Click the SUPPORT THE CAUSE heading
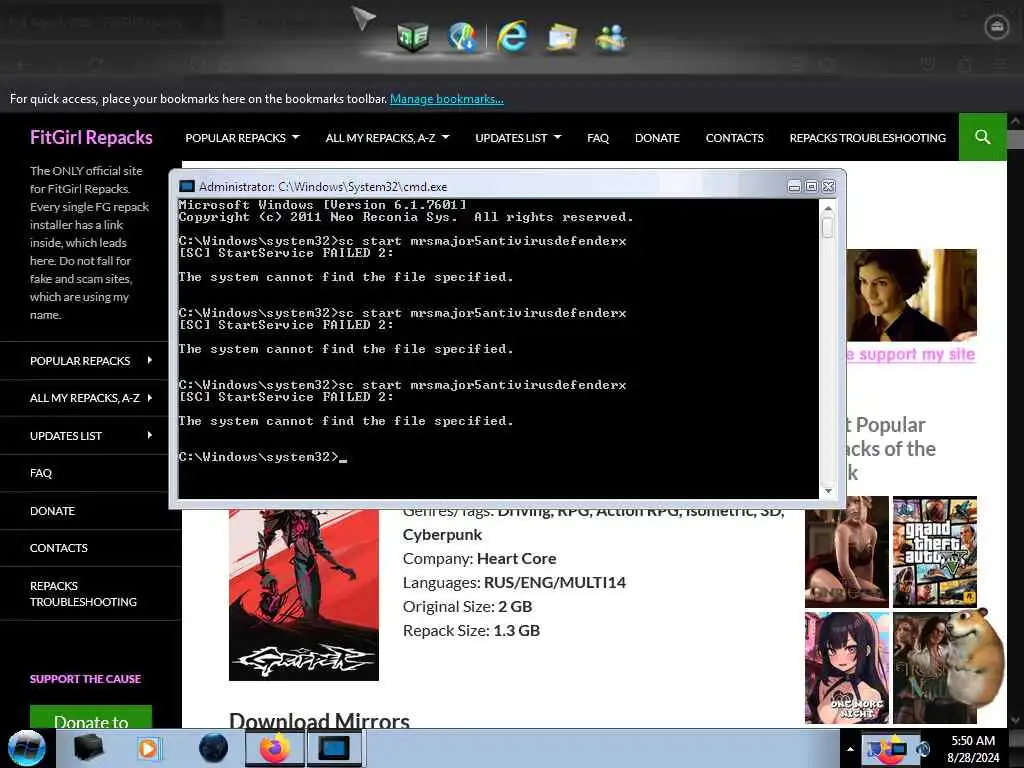The height and width of the screenshot is (768, 1024). click(85, 679)
